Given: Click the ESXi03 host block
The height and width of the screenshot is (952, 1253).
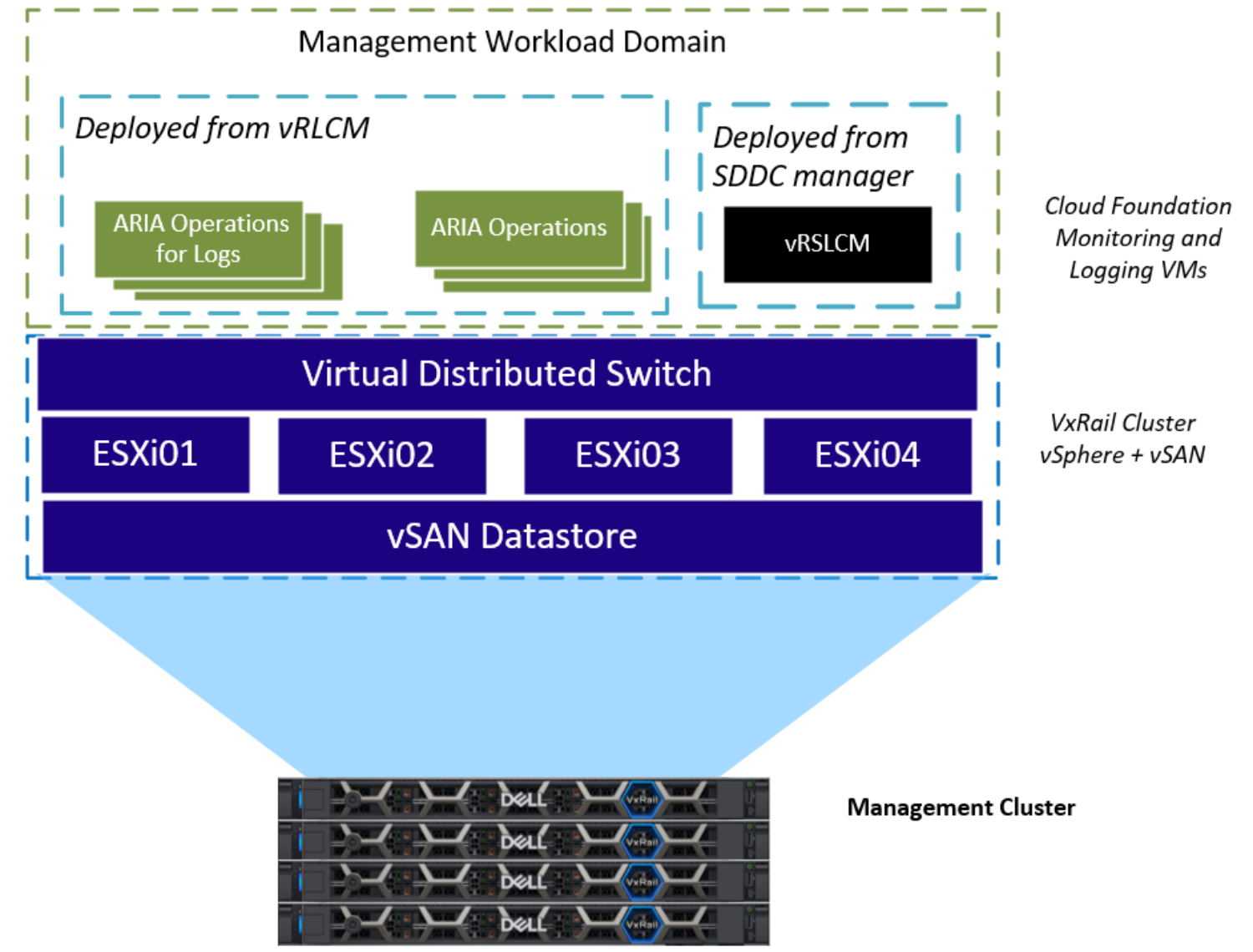Looking at the screenshot, I should click(x=628, y=455).
